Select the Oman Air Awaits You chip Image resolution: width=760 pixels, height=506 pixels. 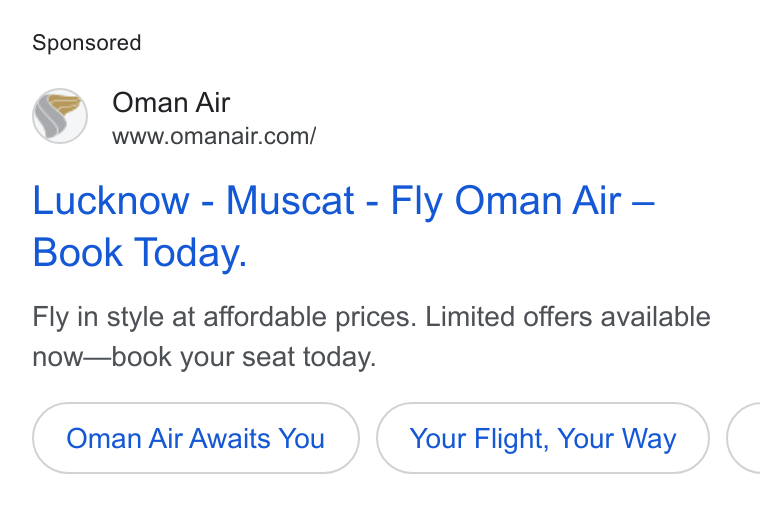point(196,438)
